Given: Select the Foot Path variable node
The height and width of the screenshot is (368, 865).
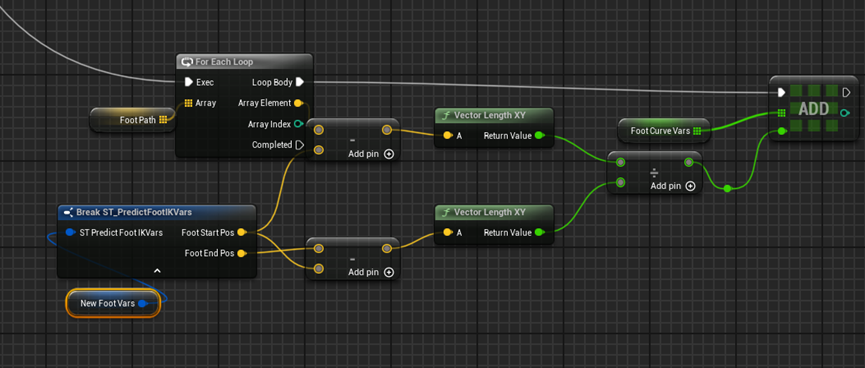Looking at the screenshot, I should [x=133, y=120].
